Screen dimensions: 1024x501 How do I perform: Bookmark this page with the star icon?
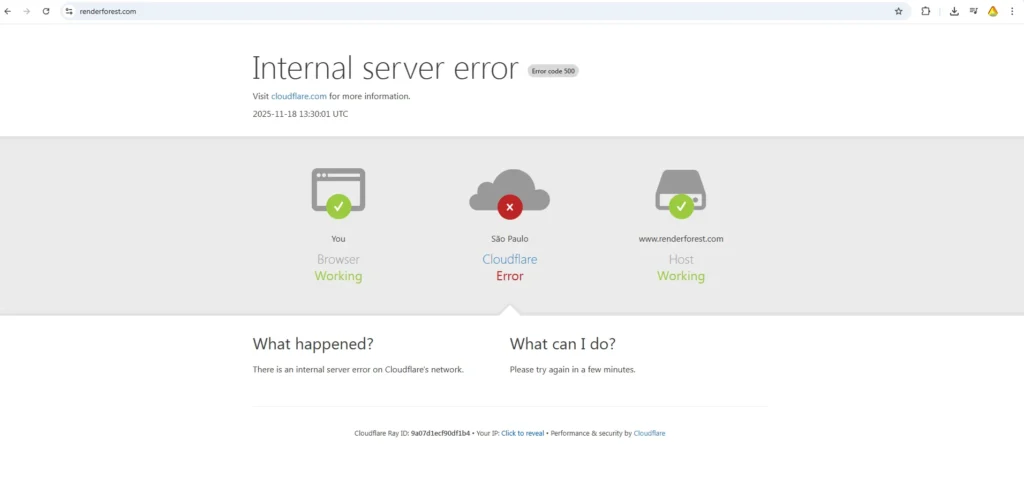click(x=898, y=11)
